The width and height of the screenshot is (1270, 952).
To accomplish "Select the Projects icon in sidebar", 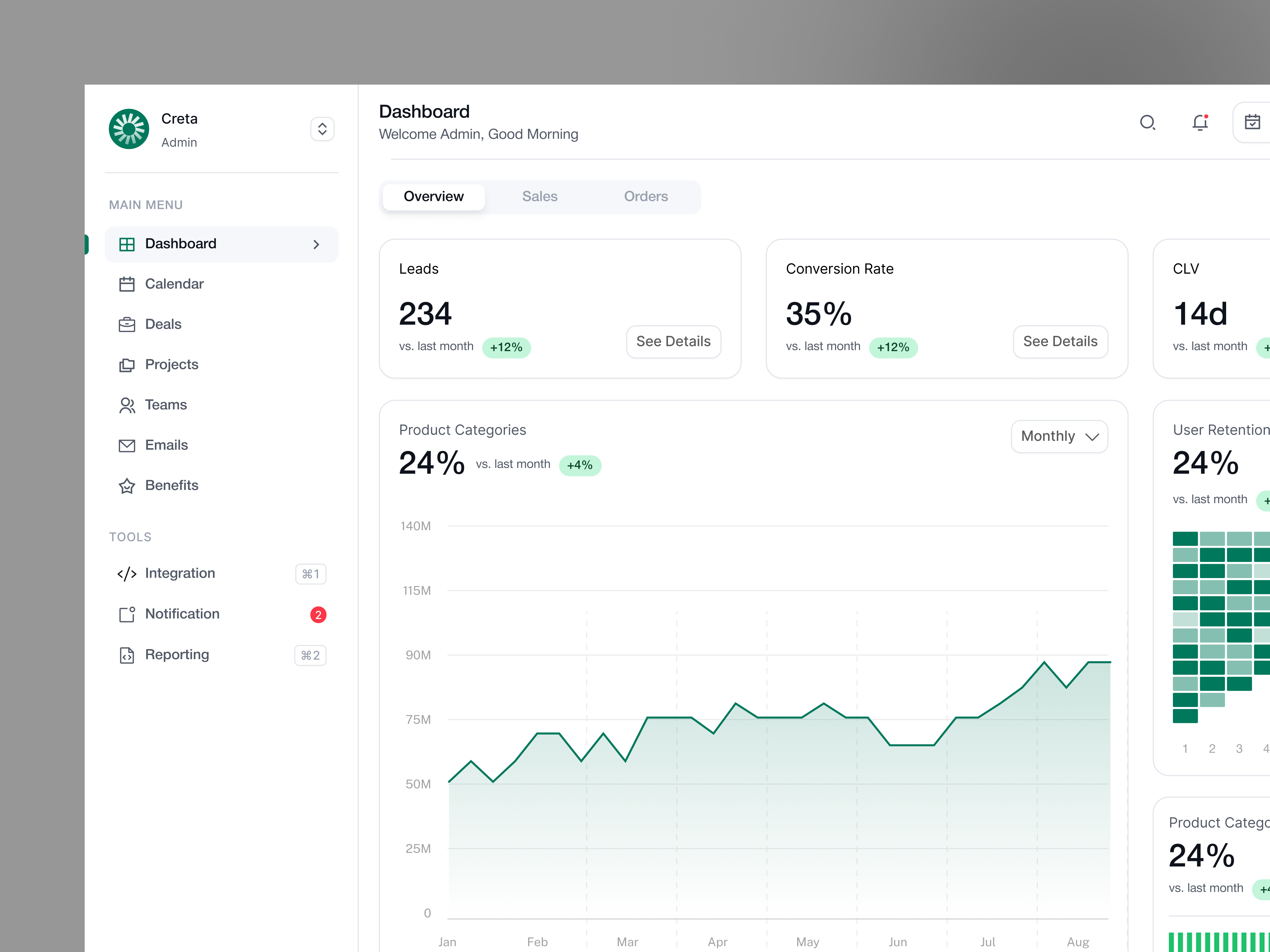I will pos(127,365).
